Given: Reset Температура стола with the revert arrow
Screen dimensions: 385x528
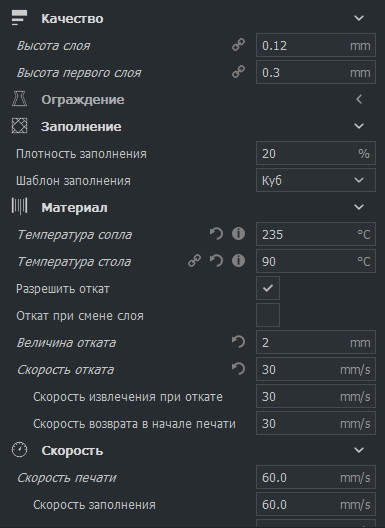Looking at the screenshot, I should [216, 261].
